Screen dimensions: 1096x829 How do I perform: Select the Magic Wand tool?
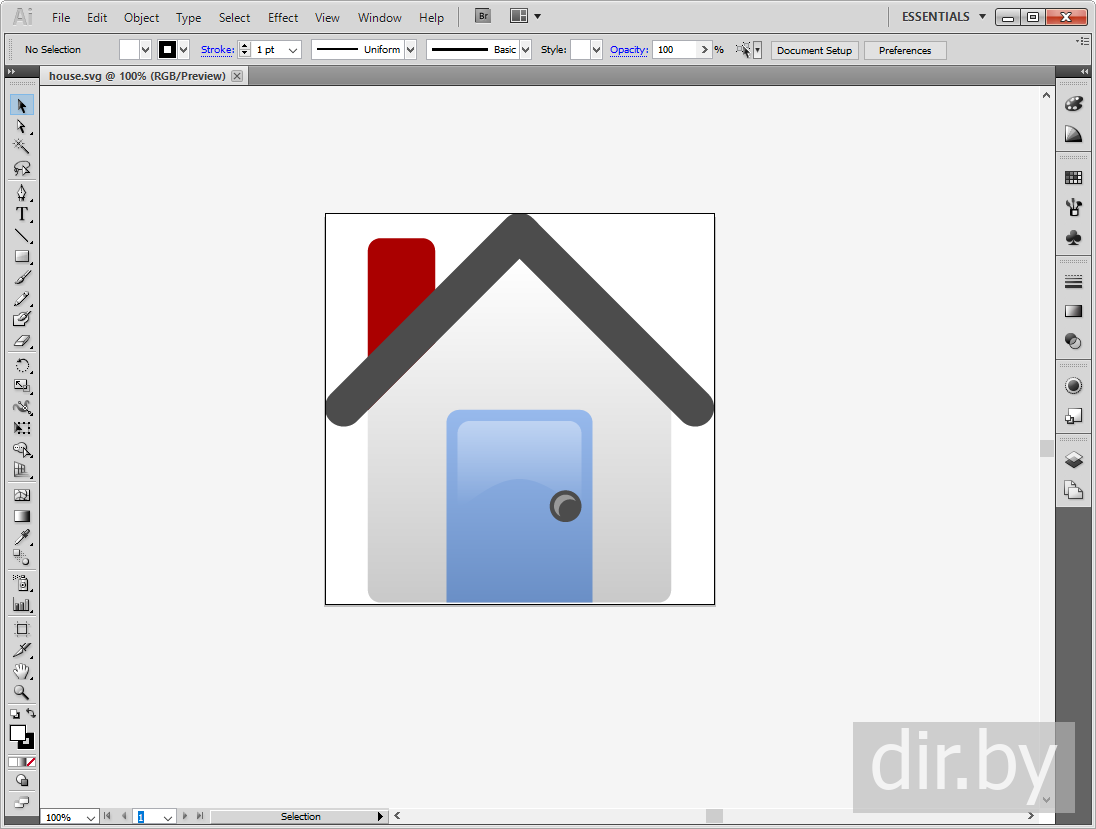click(22, 147)
